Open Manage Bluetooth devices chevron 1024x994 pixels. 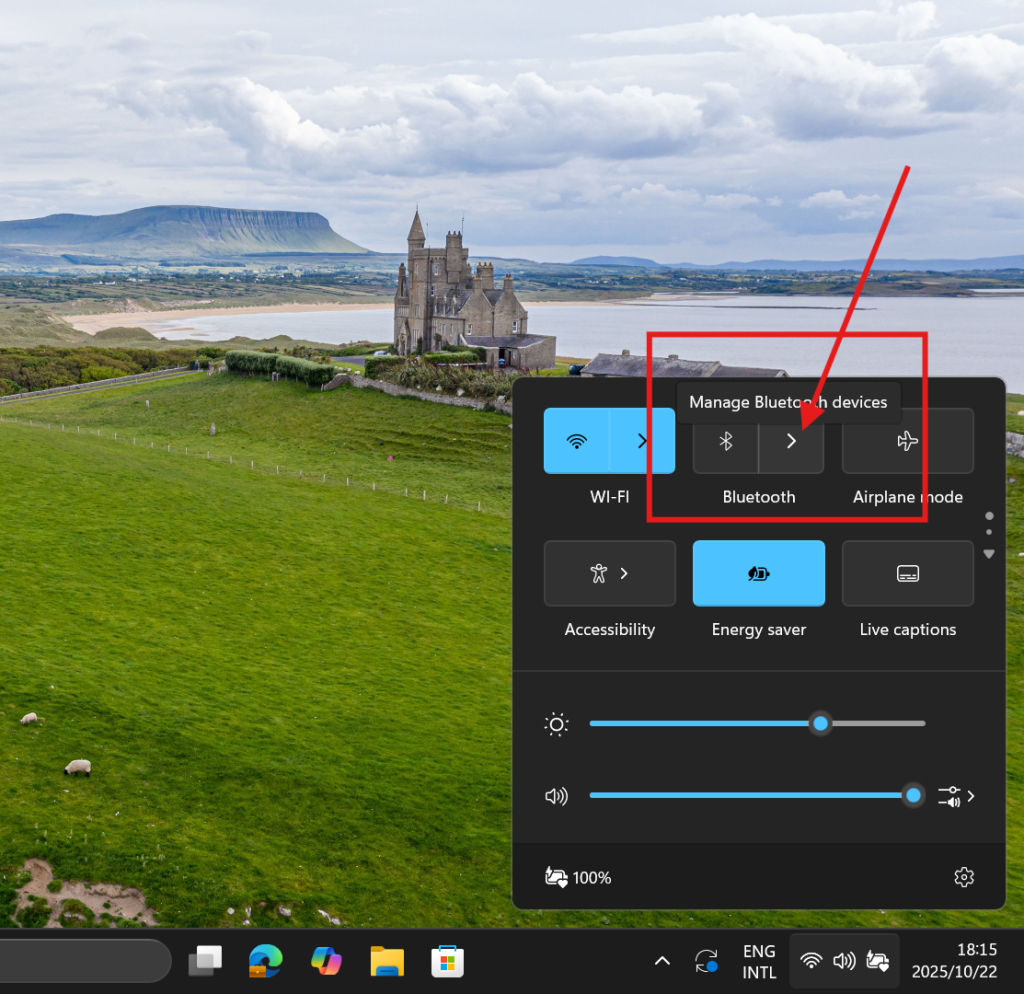791,441
